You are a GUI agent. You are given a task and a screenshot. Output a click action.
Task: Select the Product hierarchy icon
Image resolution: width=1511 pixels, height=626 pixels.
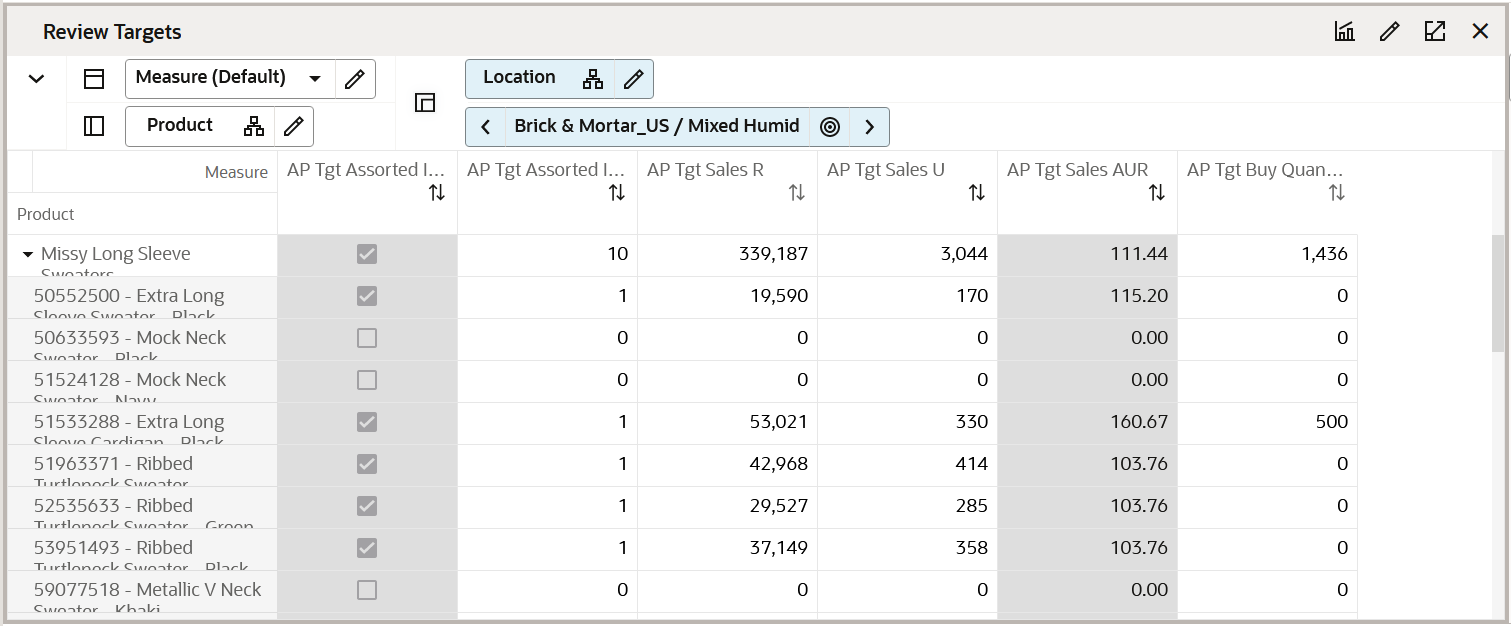(254, 126)
